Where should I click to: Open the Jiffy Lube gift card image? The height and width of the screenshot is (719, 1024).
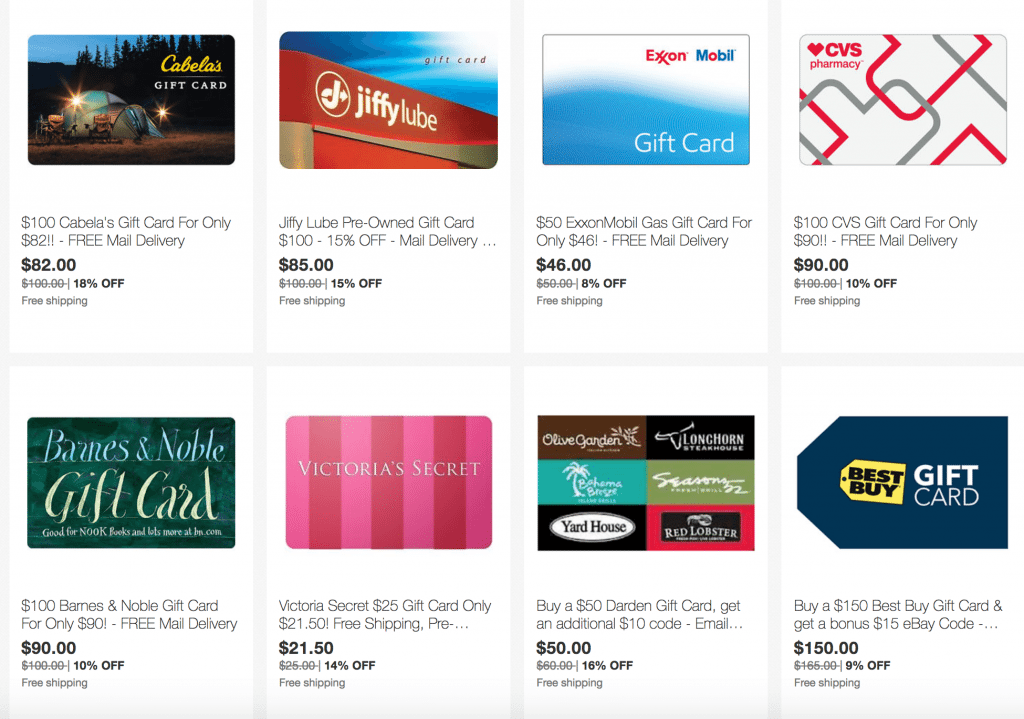389,100
